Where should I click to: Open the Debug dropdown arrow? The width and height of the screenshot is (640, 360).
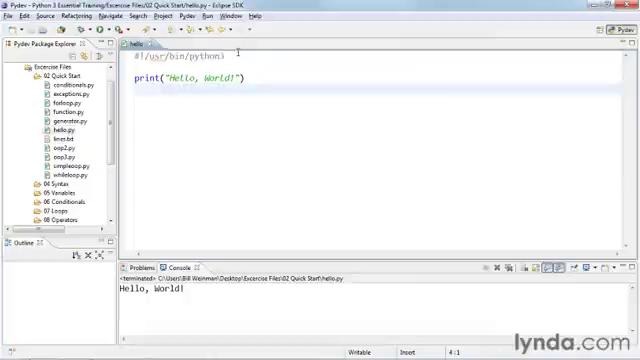[90, 30]
